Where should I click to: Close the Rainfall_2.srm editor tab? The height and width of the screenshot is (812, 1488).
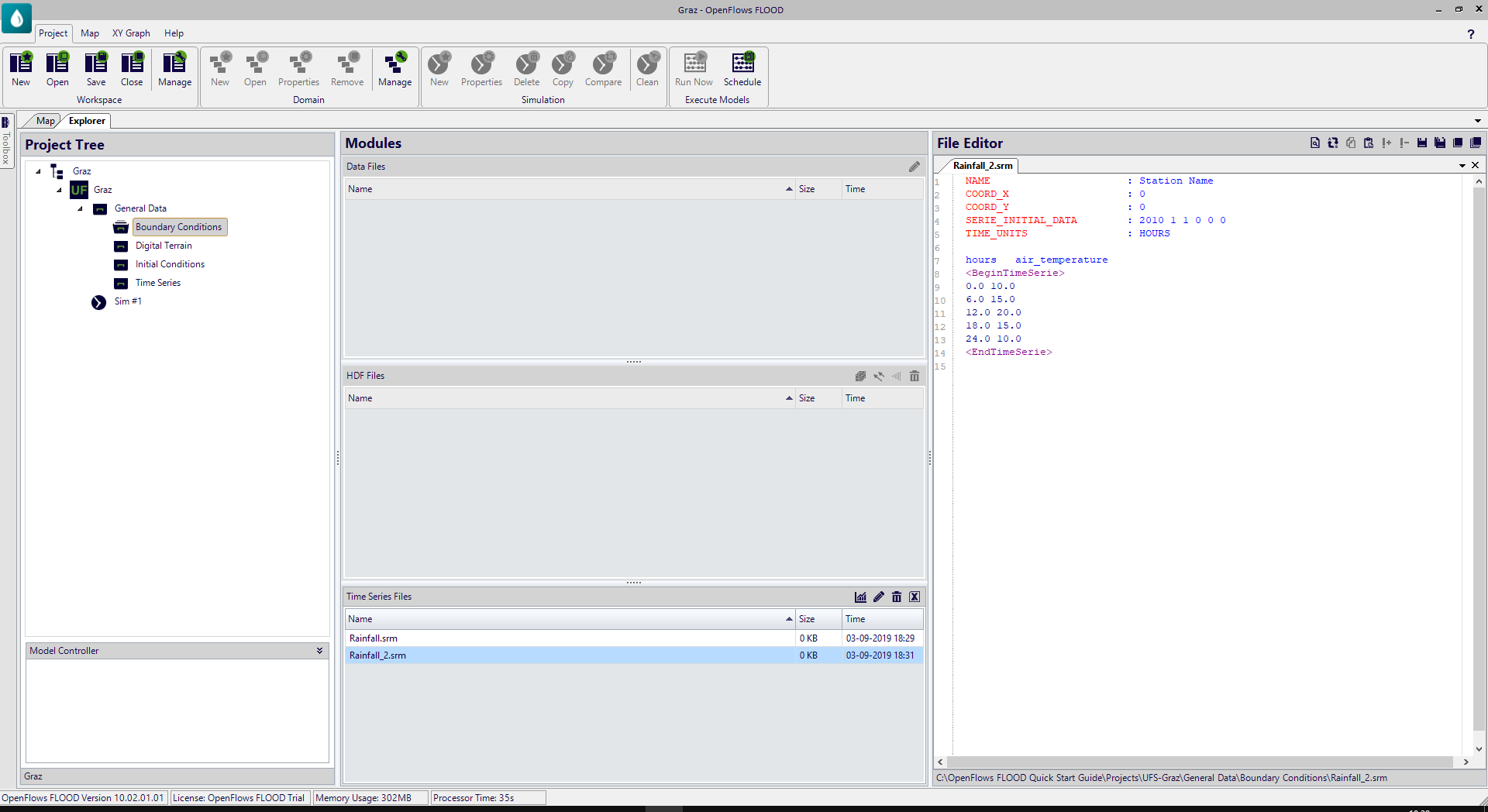1476,165
